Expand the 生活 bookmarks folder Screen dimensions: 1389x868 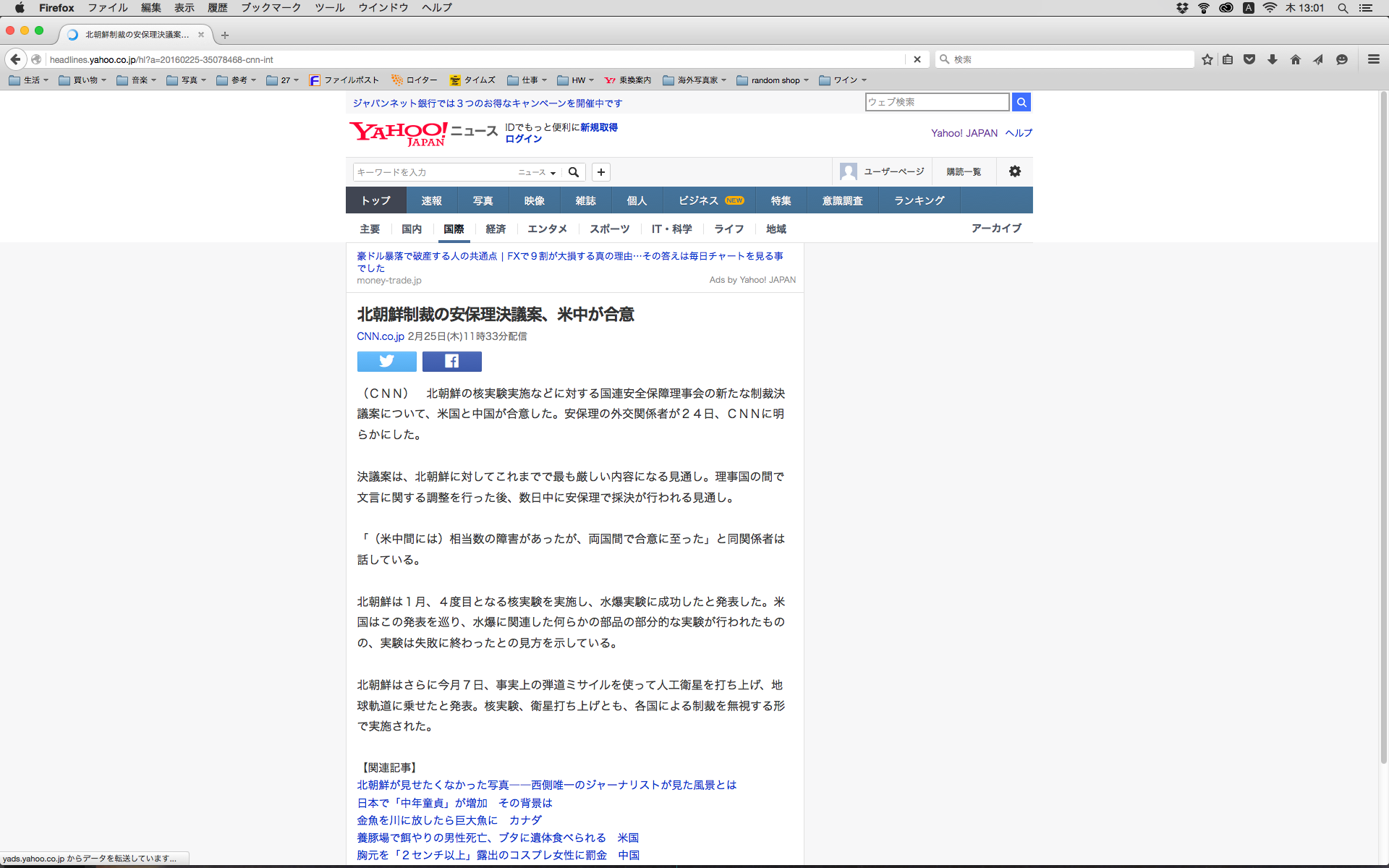29,80
